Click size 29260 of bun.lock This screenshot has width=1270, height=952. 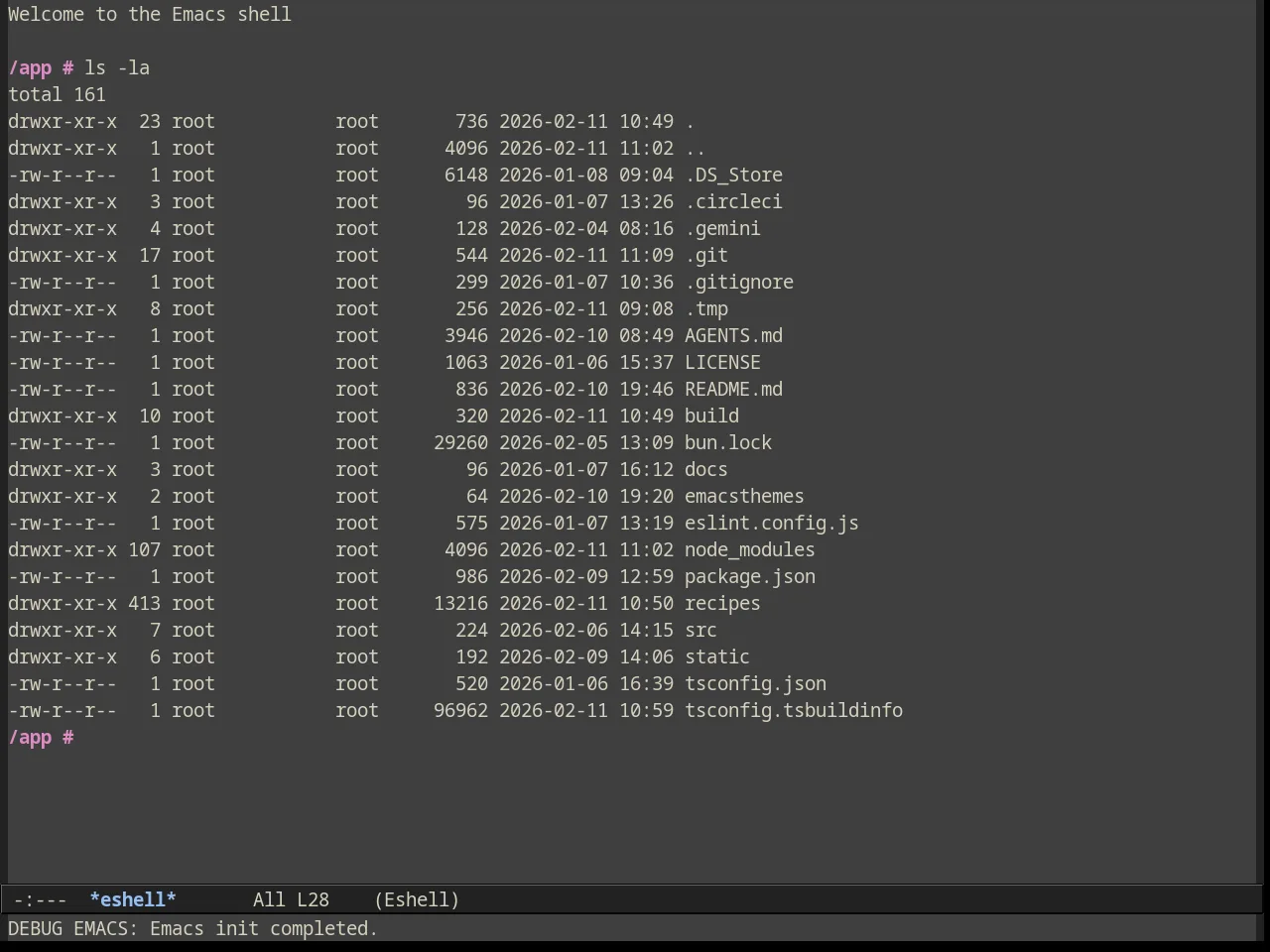pos(460,443)
